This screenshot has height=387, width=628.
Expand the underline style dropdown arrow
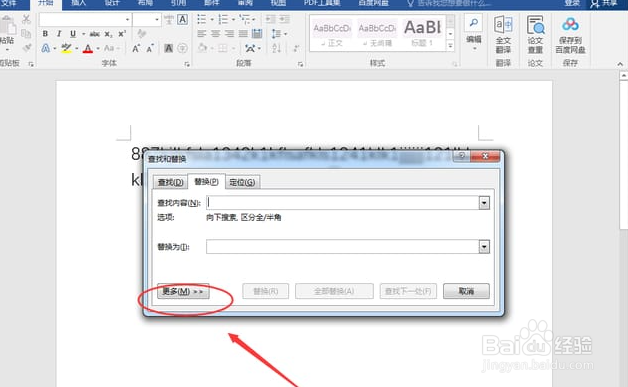[83, 34]
